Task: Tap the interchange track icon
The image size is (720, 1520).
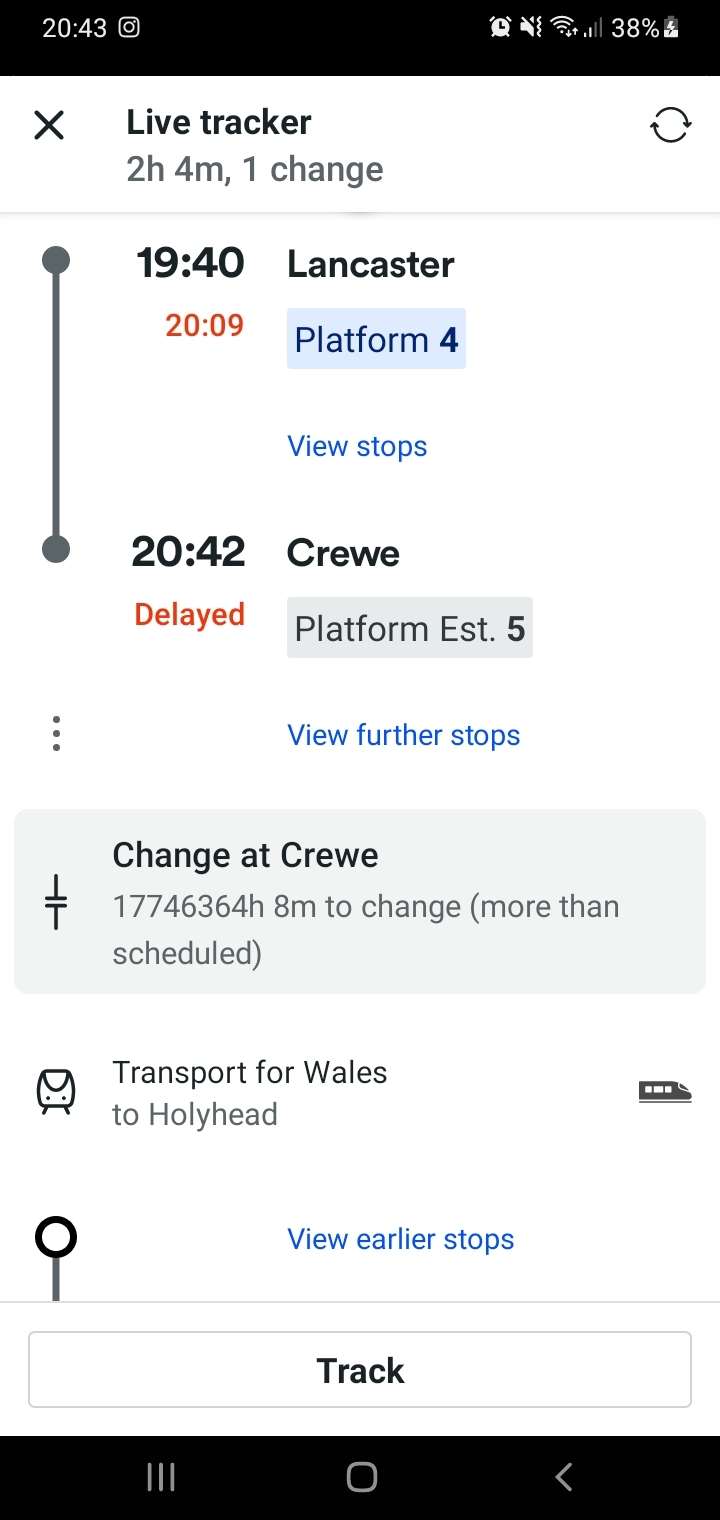Action: pyautogui.click(x=56, y=901)
